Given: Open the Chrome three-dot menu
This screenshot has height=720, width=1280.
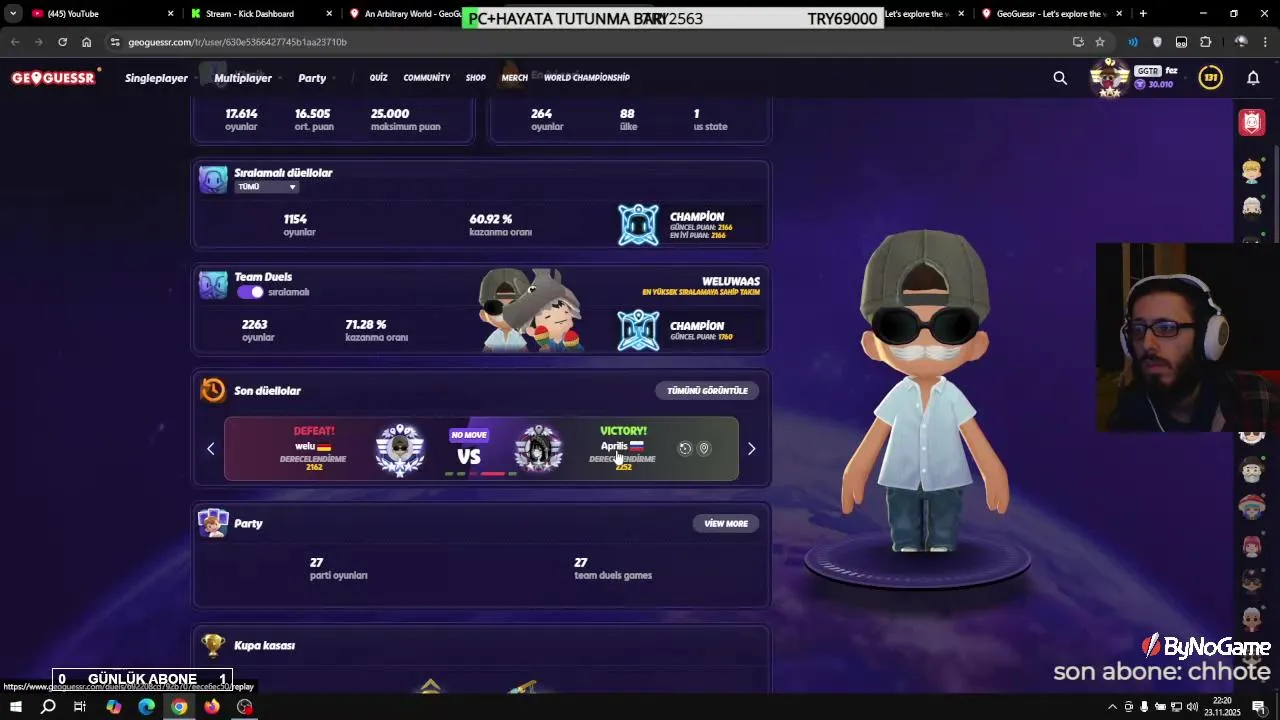Looking at the screenshot, I should point(1265,42).
